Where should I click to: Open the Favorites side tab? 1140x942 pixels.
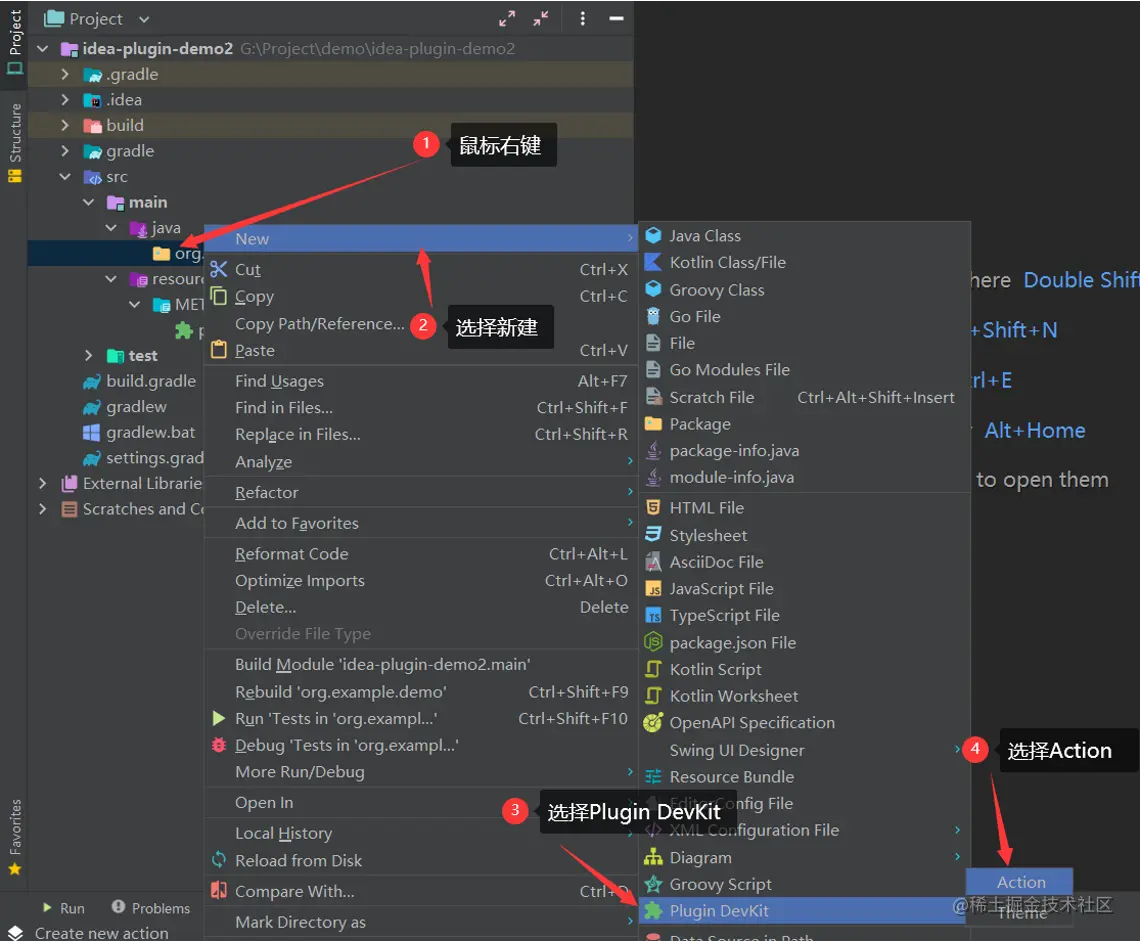(x=15, y=837)
